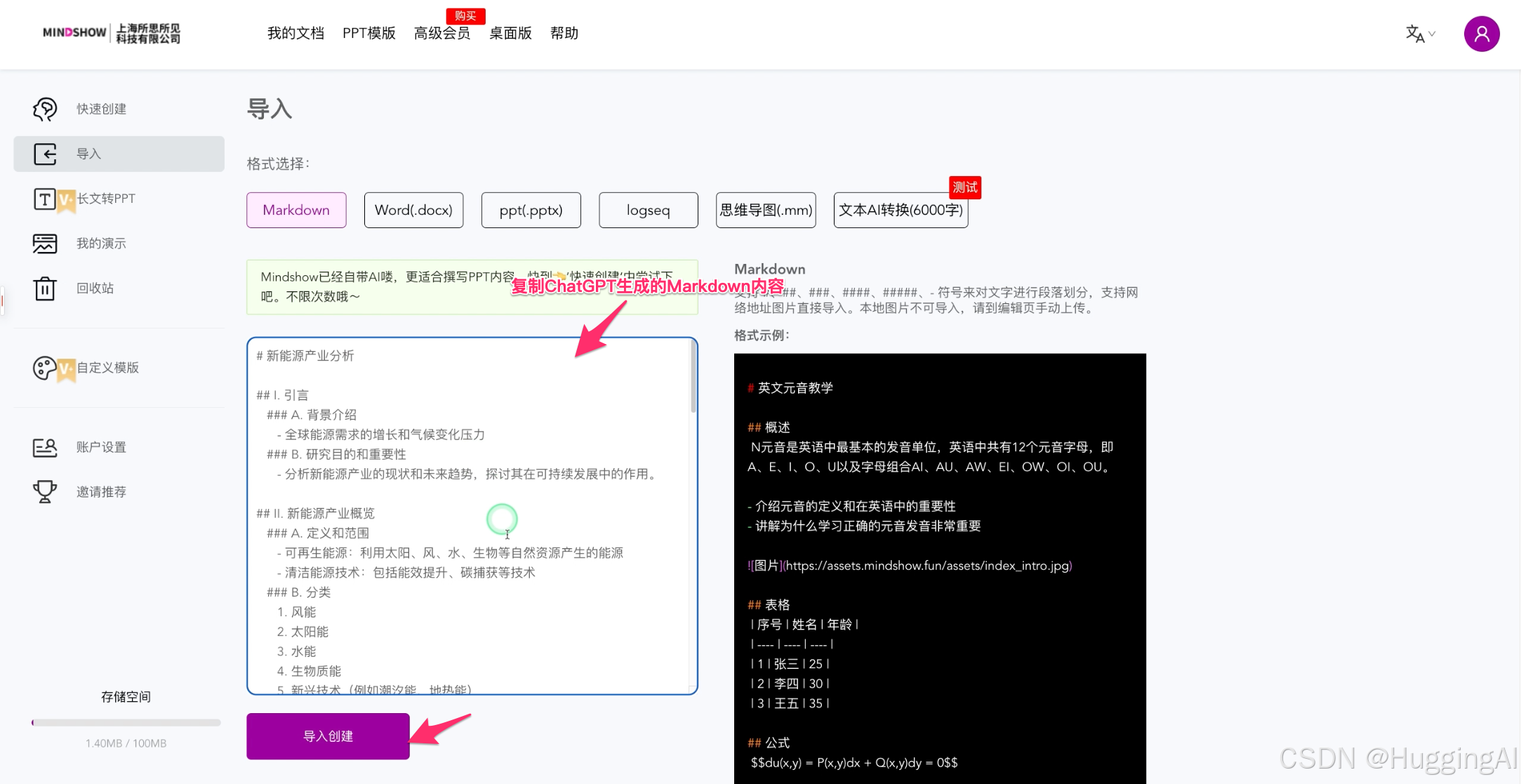Click inside the Markdown text input area
Viewport: 1521px width, 784px height.
coord(470,516)
